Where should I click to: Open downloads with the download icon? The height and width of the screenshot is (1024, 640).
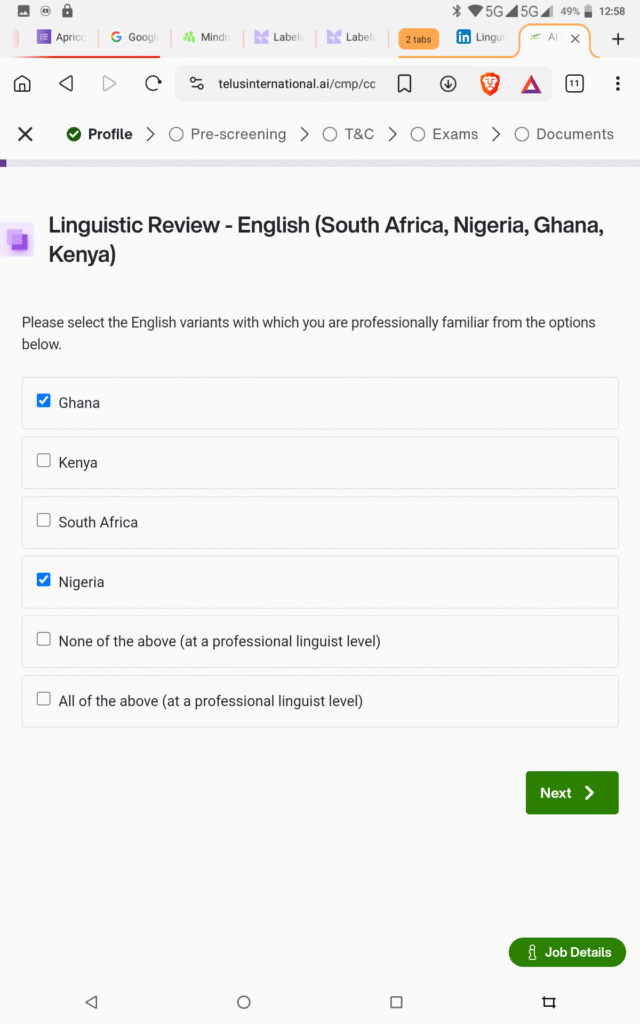[448, 84]
